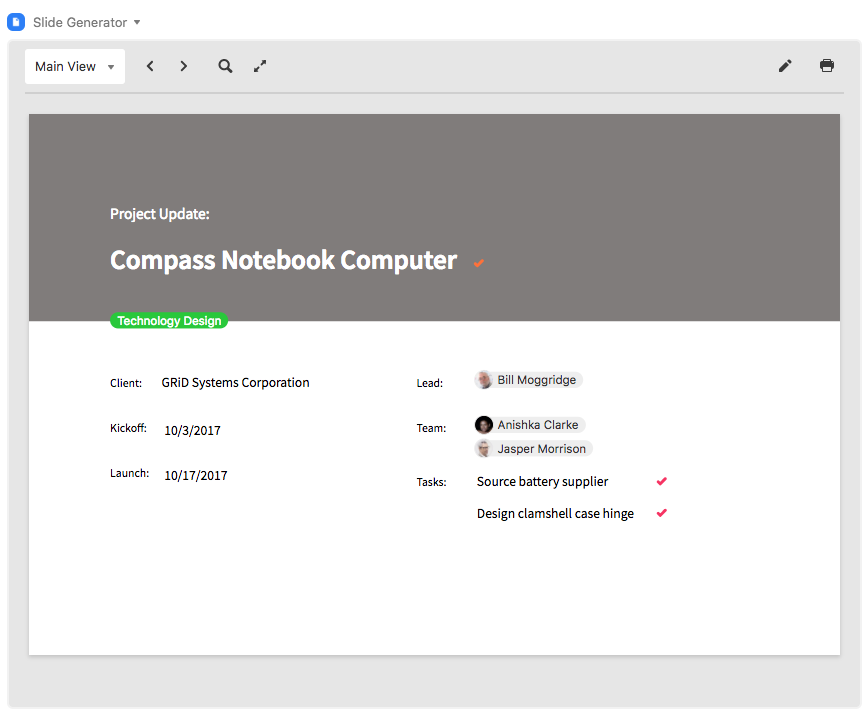Click GRiD Systems Corporation client name
This screenshot has width=866, height=720.
pos(235,383)
